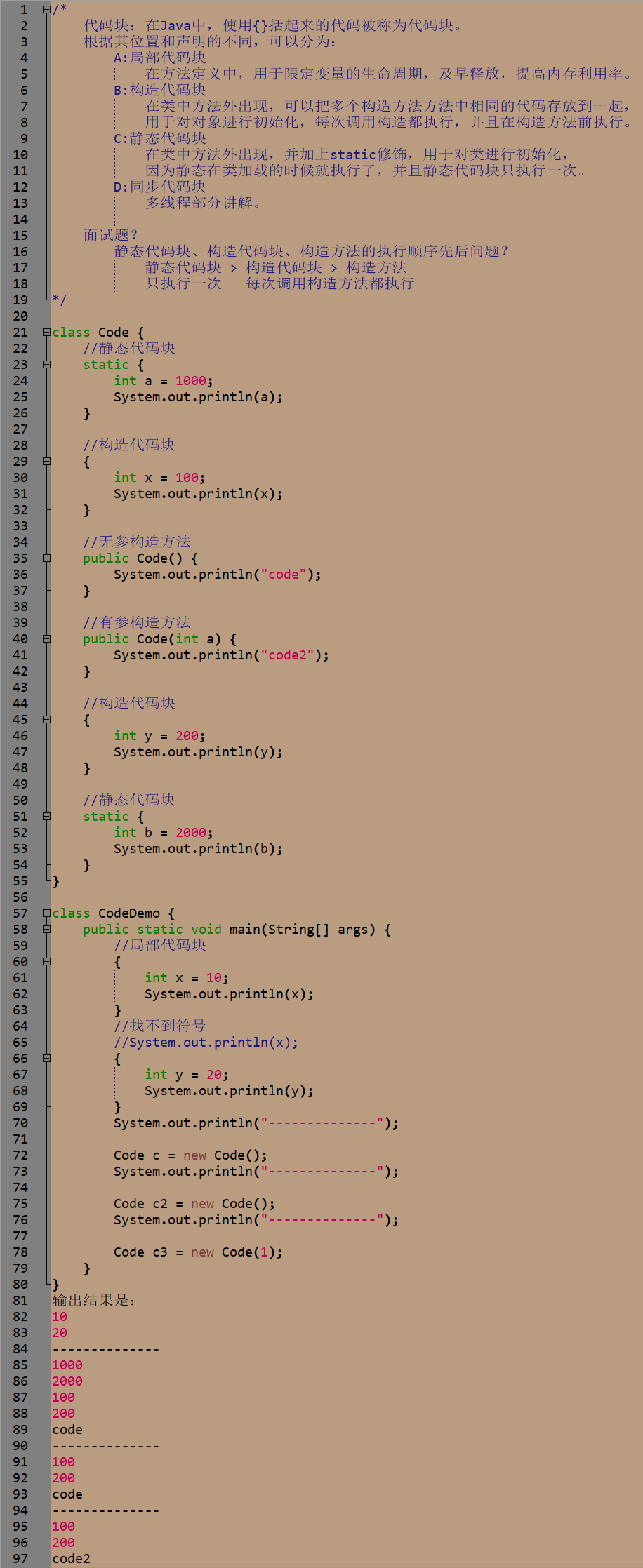Collapse the main method fold marker

pos(46,929)
